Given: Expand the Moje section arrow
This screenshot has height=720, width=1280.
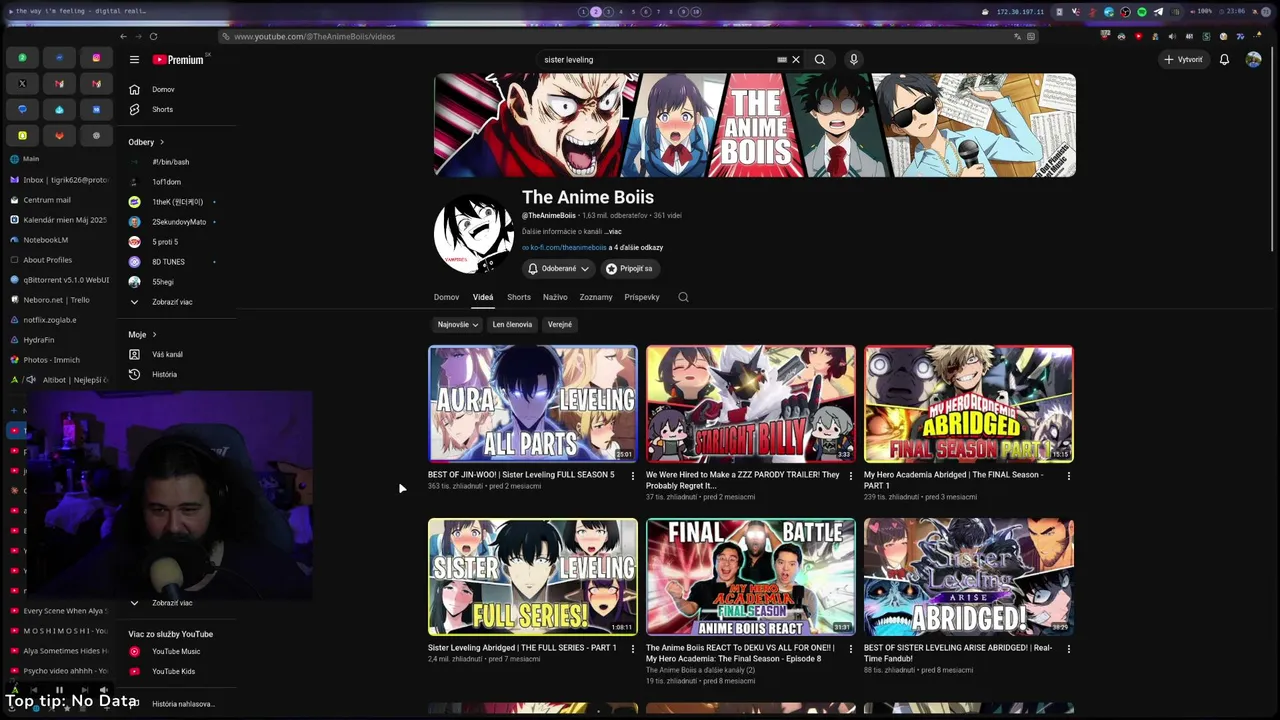Looking at the screenshot, I should [x=154, y=335].
